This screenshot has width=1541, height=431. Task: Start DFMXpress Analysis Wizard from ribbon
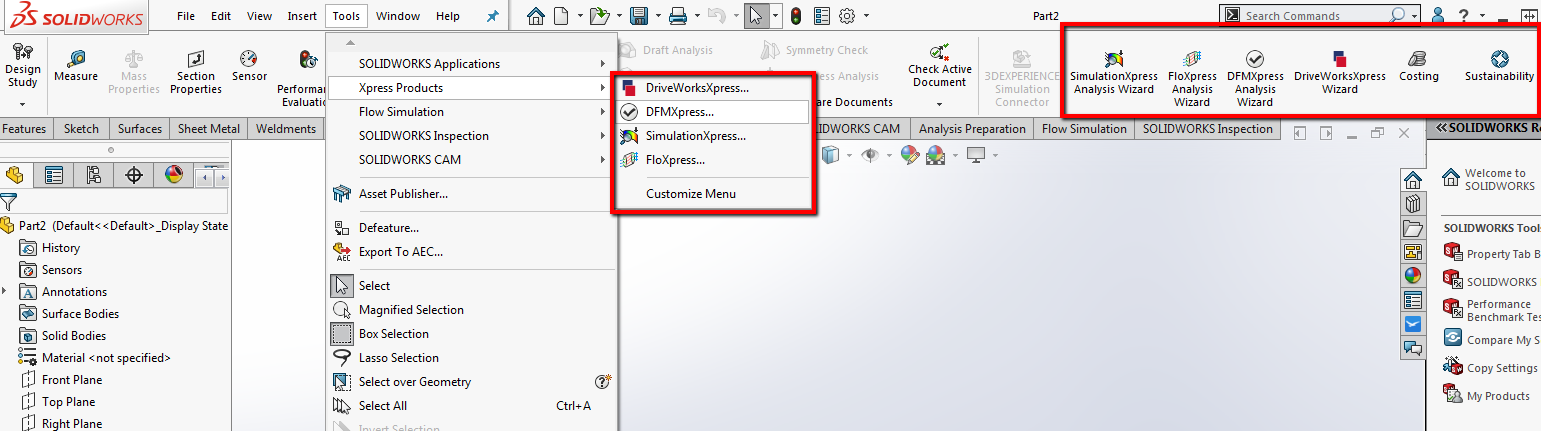(x=1255, y=78)
